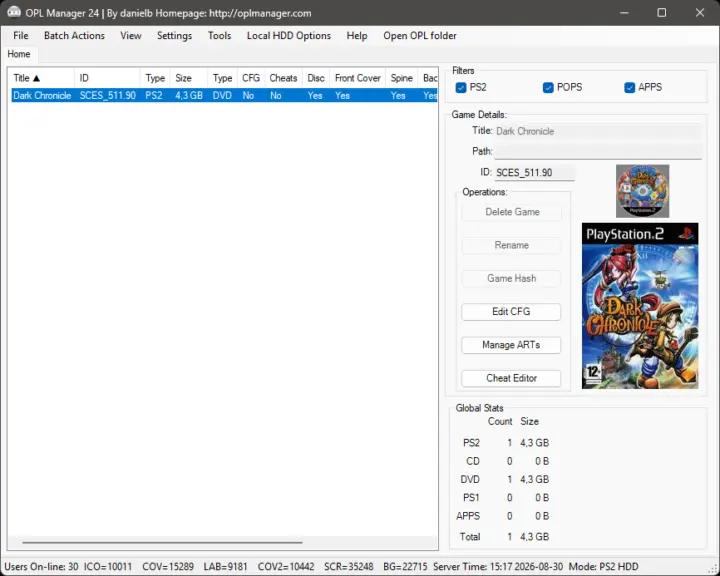Click Mode: PS2 HDD in status bar

(x=603, y=567)
